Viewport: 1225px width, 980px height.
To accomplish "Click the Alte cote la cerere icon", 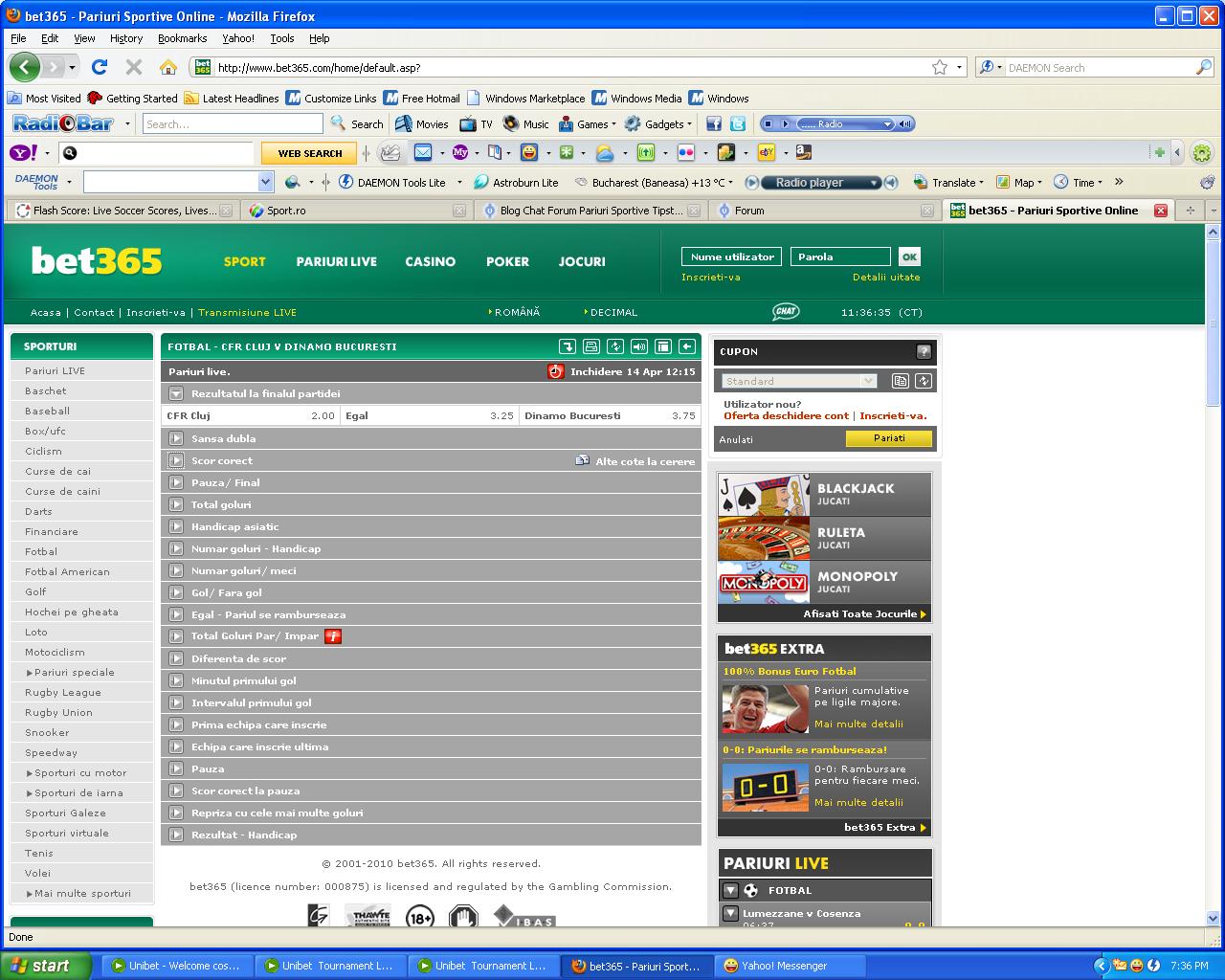I will (582, 460).
